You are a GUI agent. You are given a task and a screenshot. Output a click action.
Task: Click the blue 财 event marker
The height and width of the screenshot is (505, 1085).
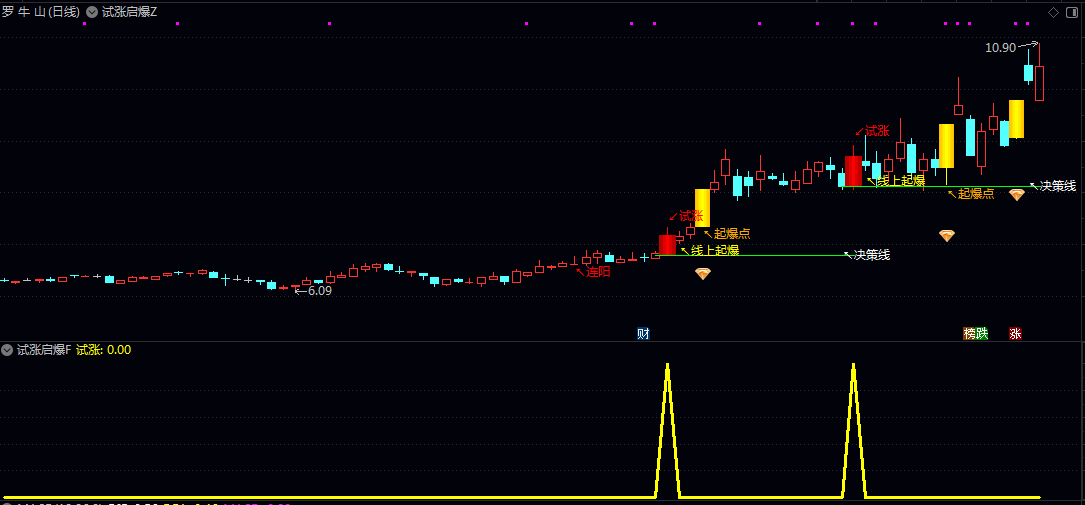tap(644, 333)
